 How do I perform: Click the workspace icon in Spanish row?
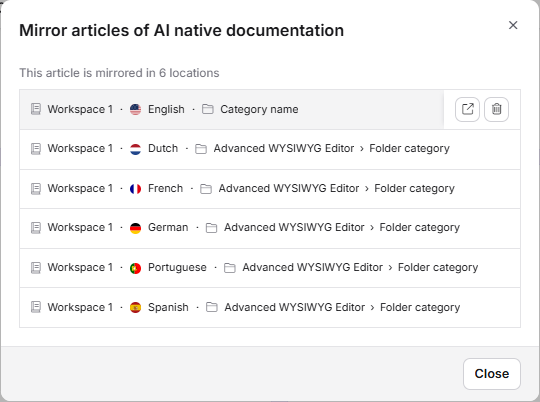36,307
